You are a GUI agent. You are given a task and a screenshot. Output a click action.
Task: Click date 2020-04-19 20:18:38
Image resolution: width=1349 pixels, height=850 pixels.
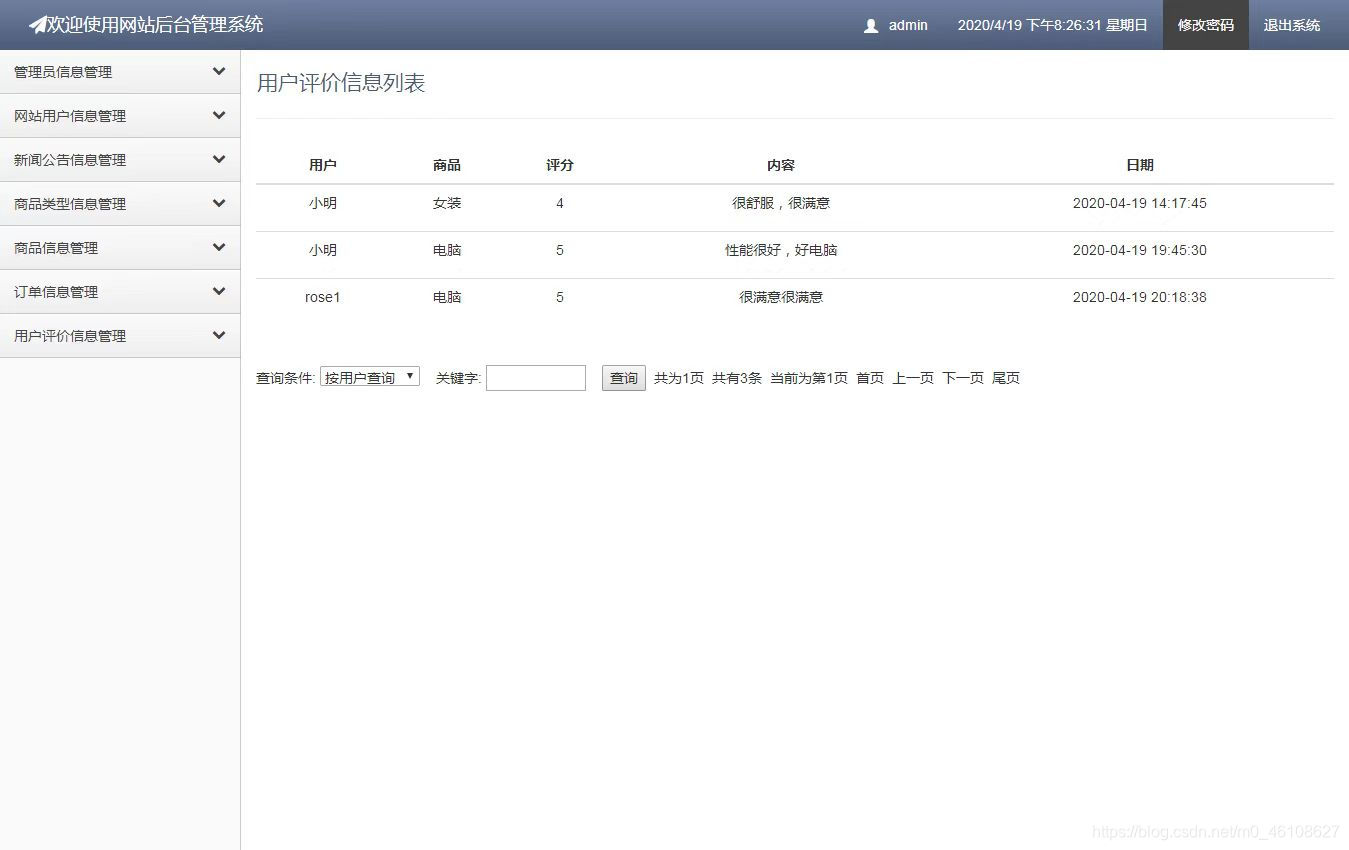[1140, 297]
